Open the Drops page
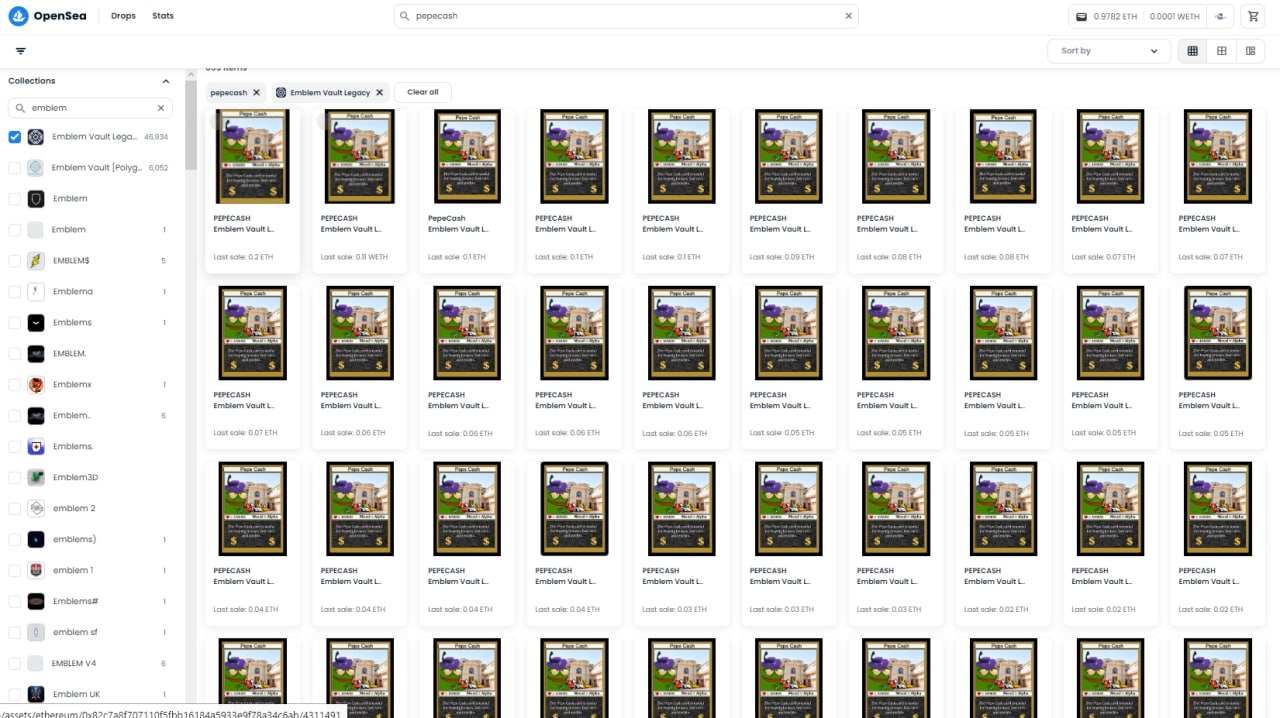The width and height of the screenshot is (1280, 718). tap(123, 16)
